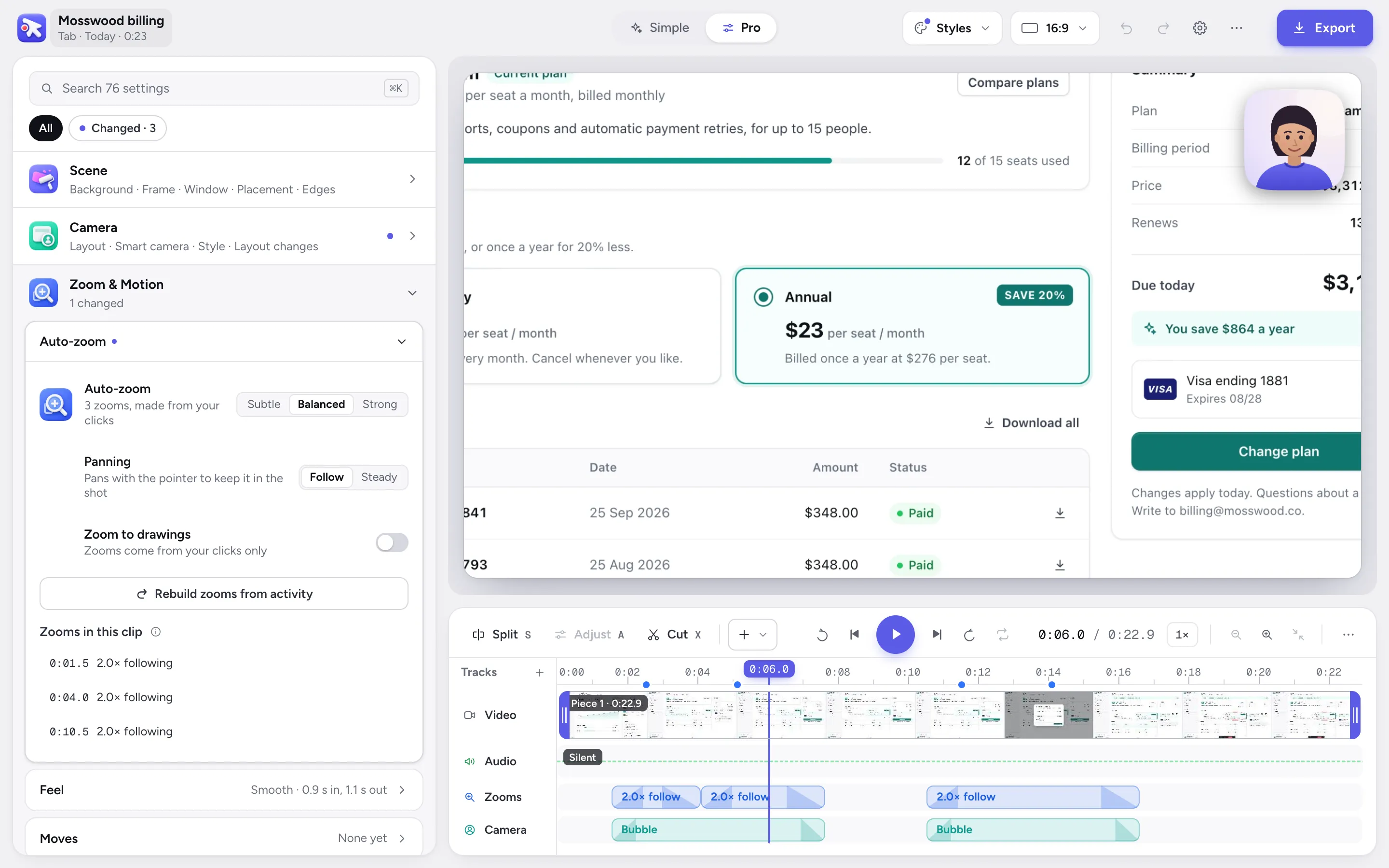Play the video preview

(x=895, y=634)
